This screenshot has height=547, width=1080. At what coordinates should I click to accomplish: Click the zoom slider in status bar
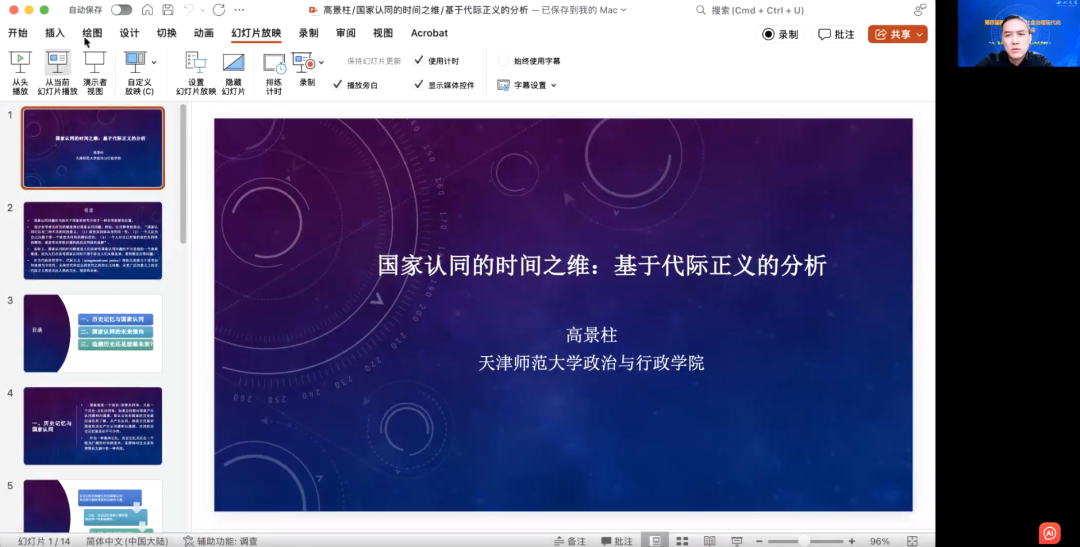point(803,541)
